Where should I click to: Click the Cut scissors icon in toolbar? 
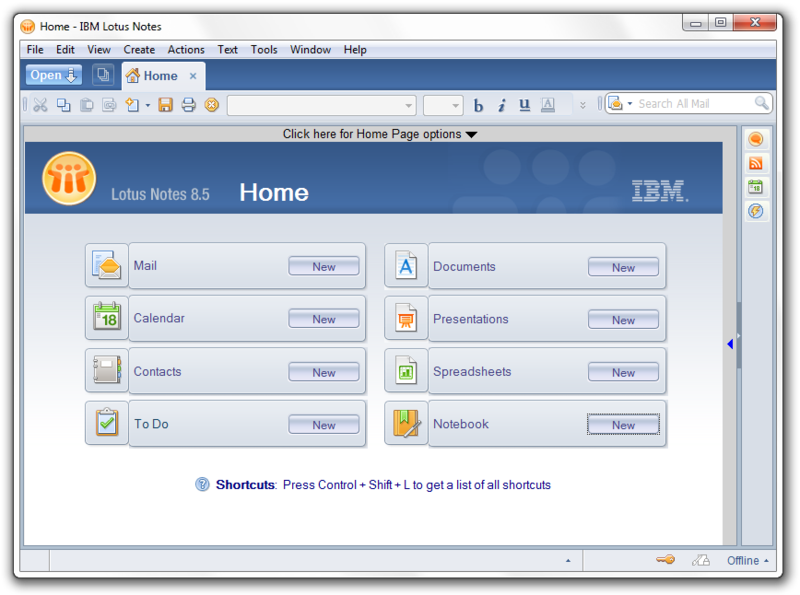40,105
